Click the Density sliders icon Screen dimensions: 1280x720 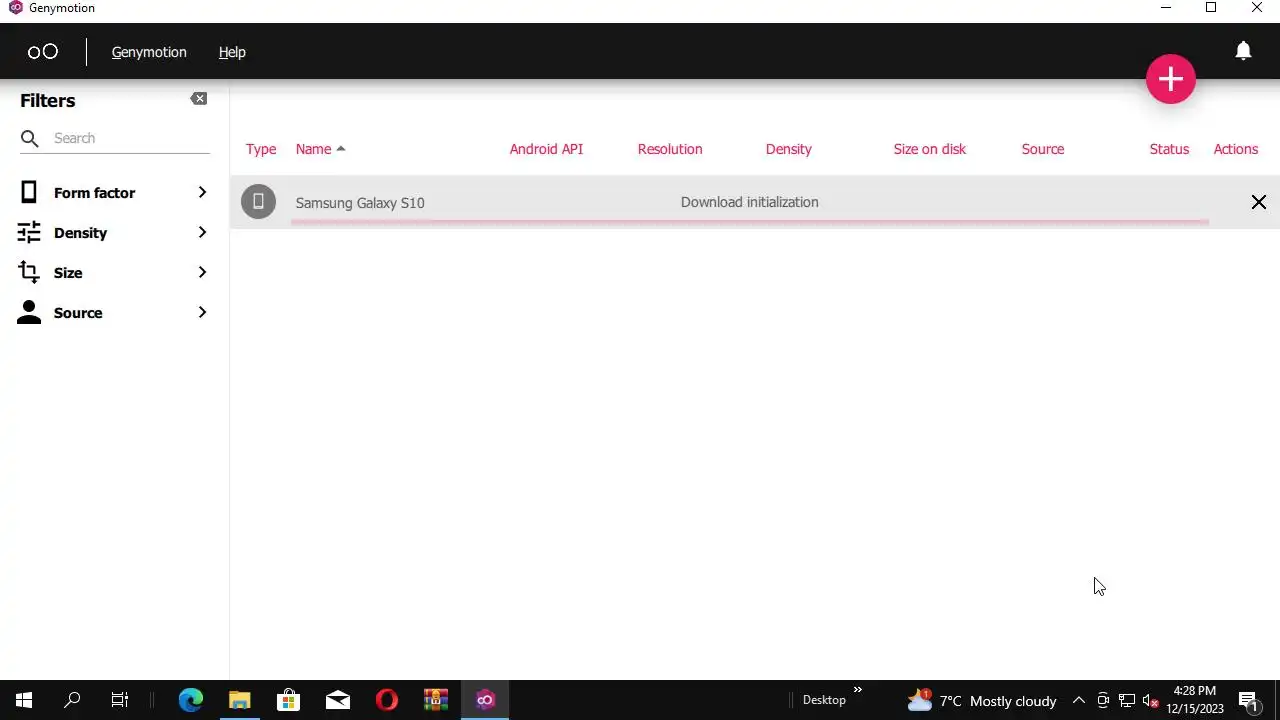pyautogui.click(x=29, y=232)
